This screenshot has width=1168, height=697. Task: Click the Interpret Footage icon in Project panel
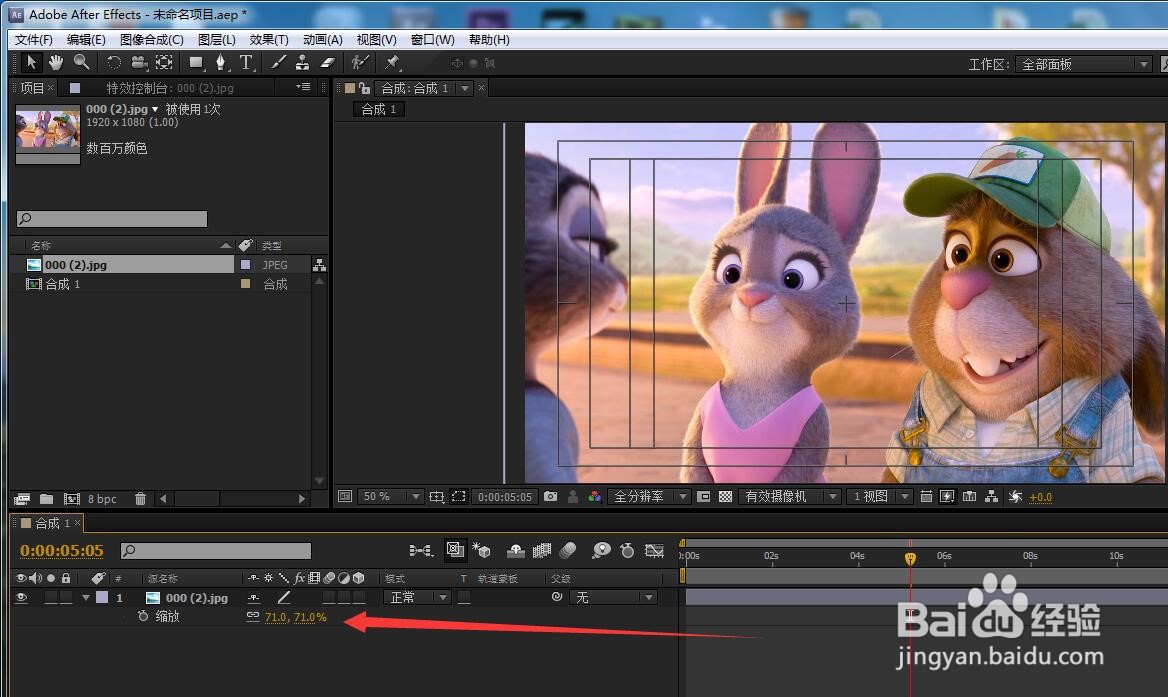point(22,499)
